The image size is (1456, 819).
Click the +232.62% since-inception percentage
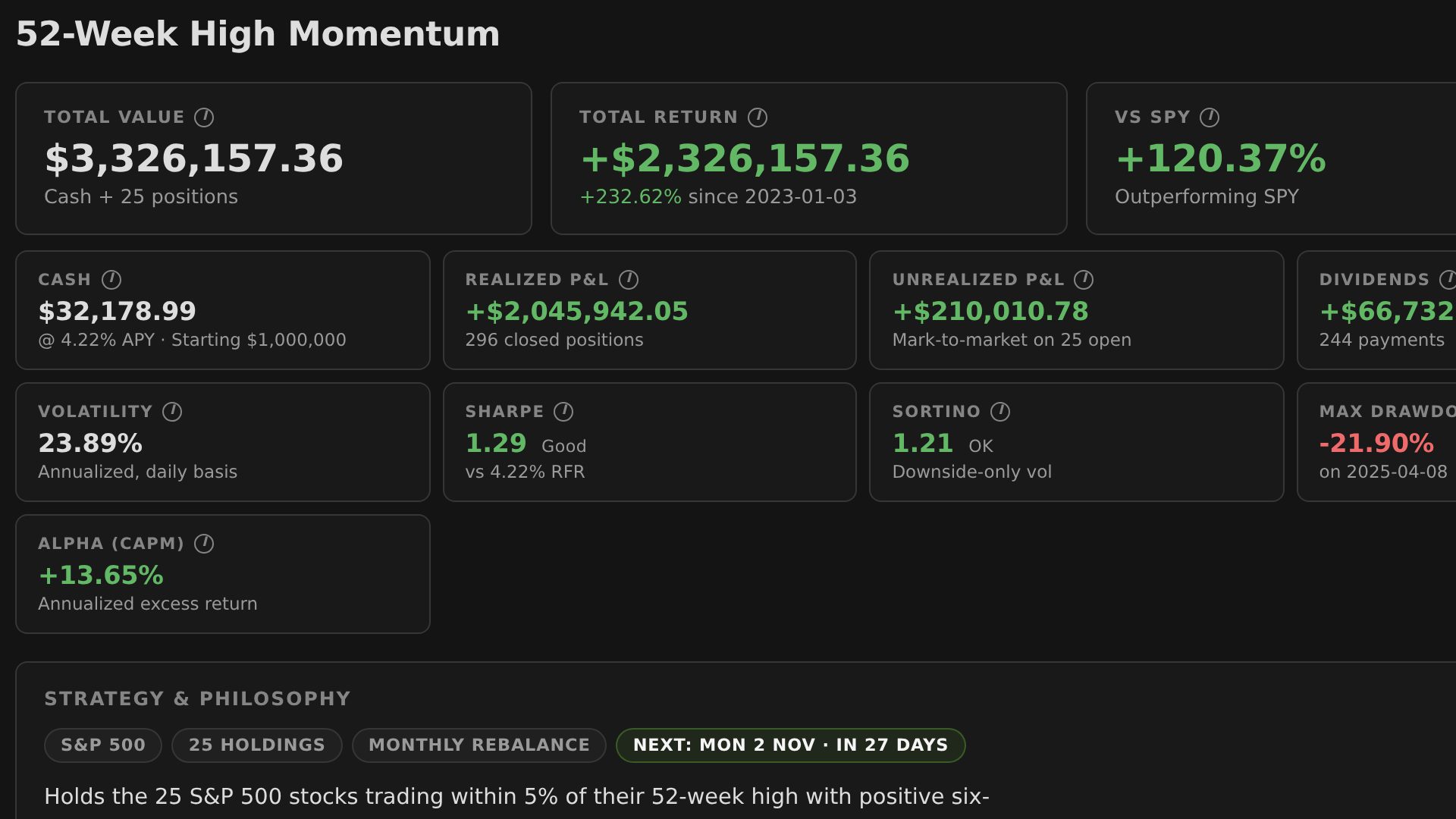tap(631, 197)
